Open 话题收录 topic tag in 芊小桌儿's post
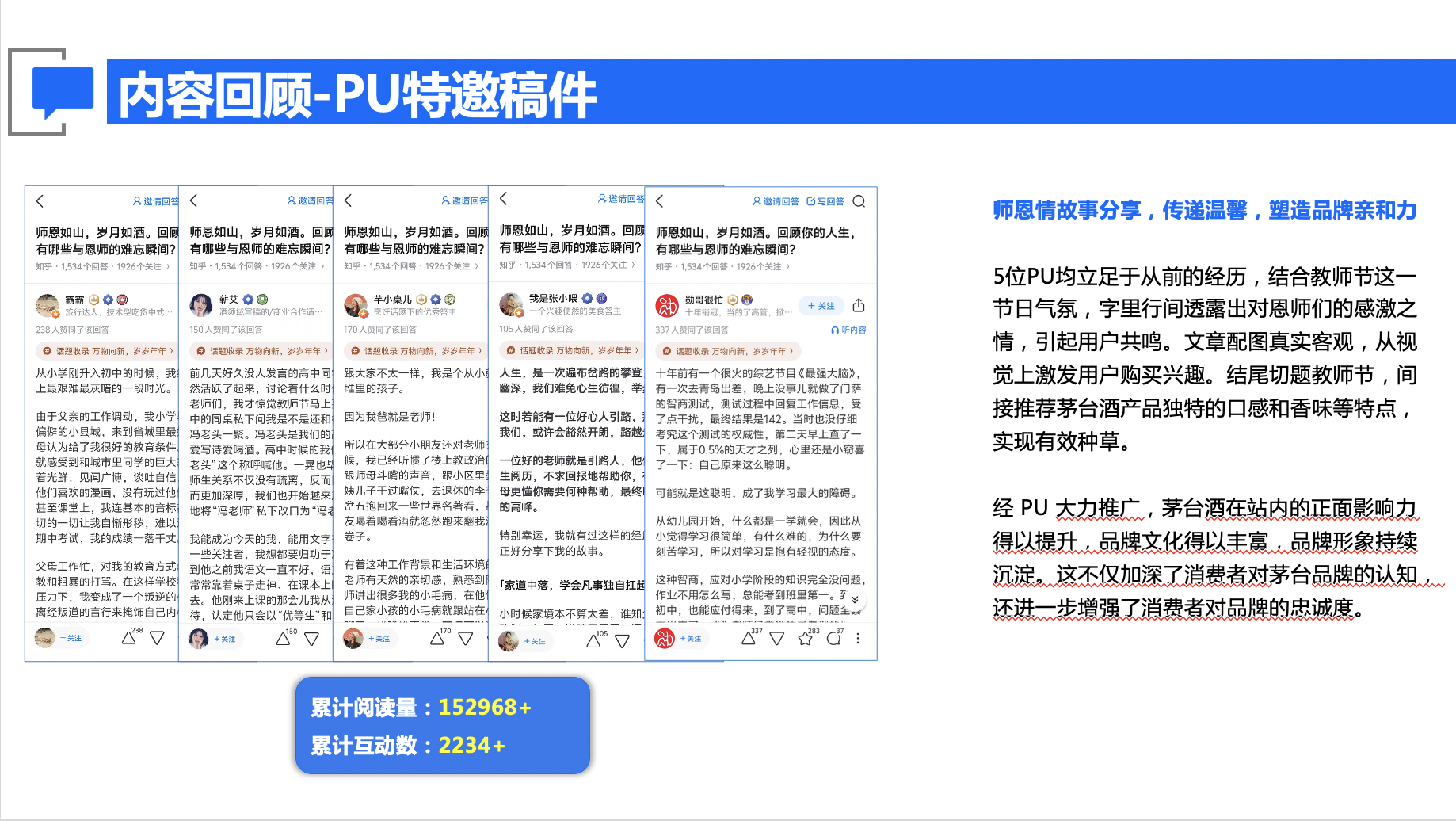Viewport: 1456px width, 821px height. pos(414,351)
